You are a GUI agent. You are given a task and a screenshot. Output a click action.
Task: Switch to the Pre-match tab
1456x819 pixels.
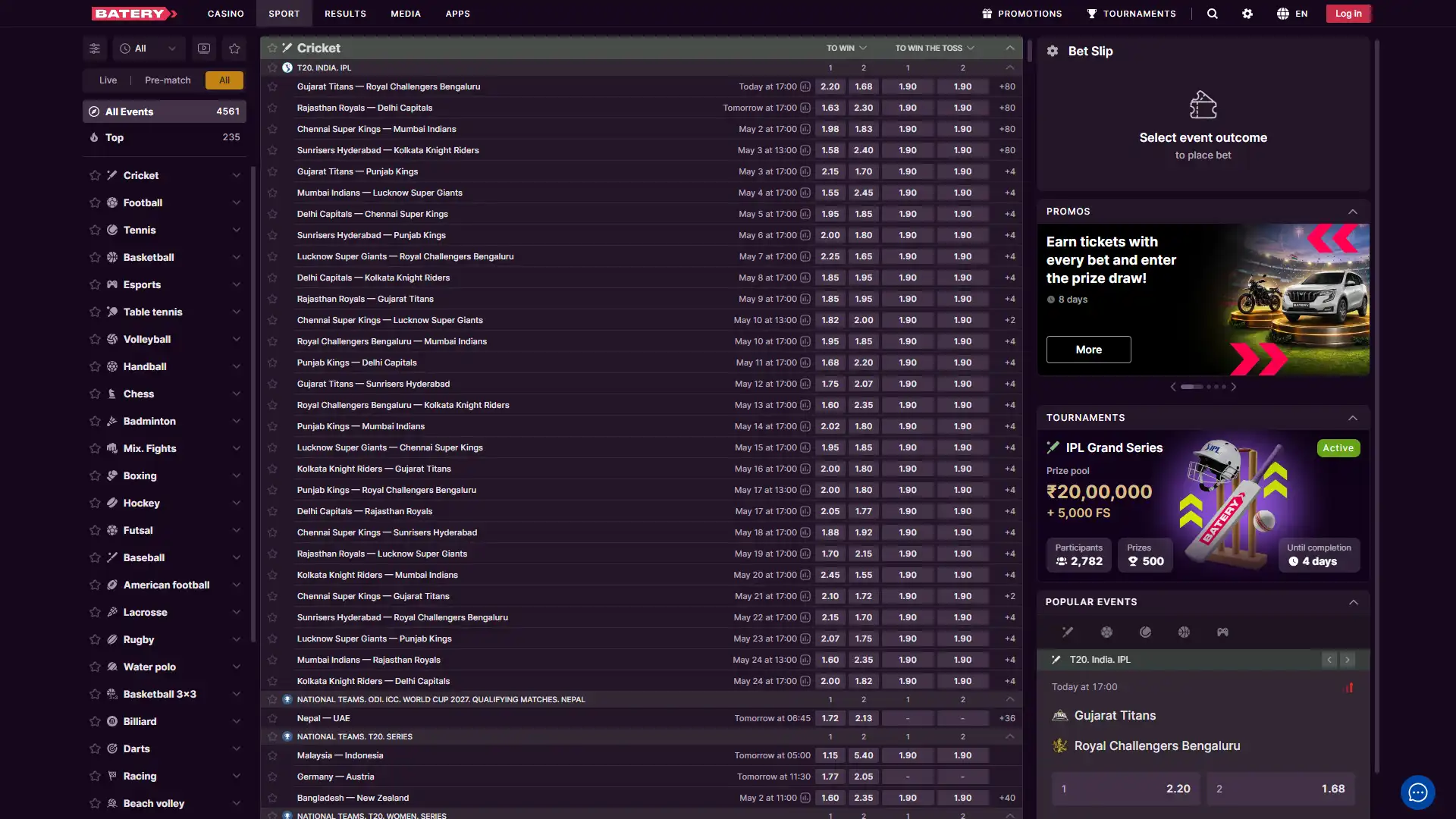point(168,80)
